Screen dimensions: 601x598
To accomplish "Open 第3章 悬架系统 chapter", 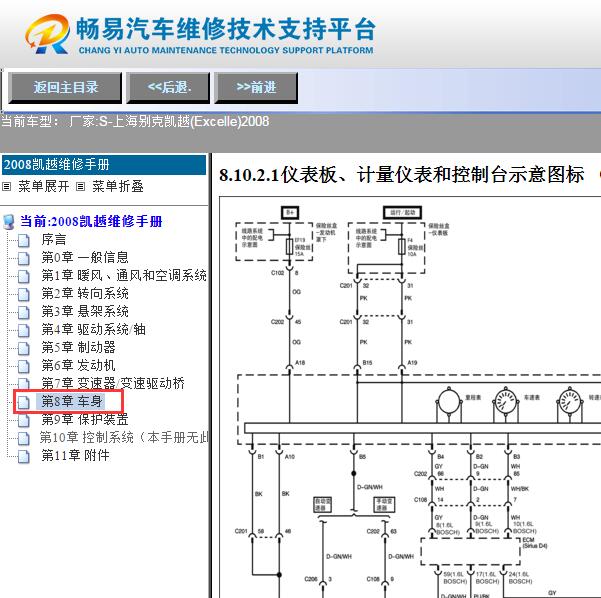I will tap(85, 311).
